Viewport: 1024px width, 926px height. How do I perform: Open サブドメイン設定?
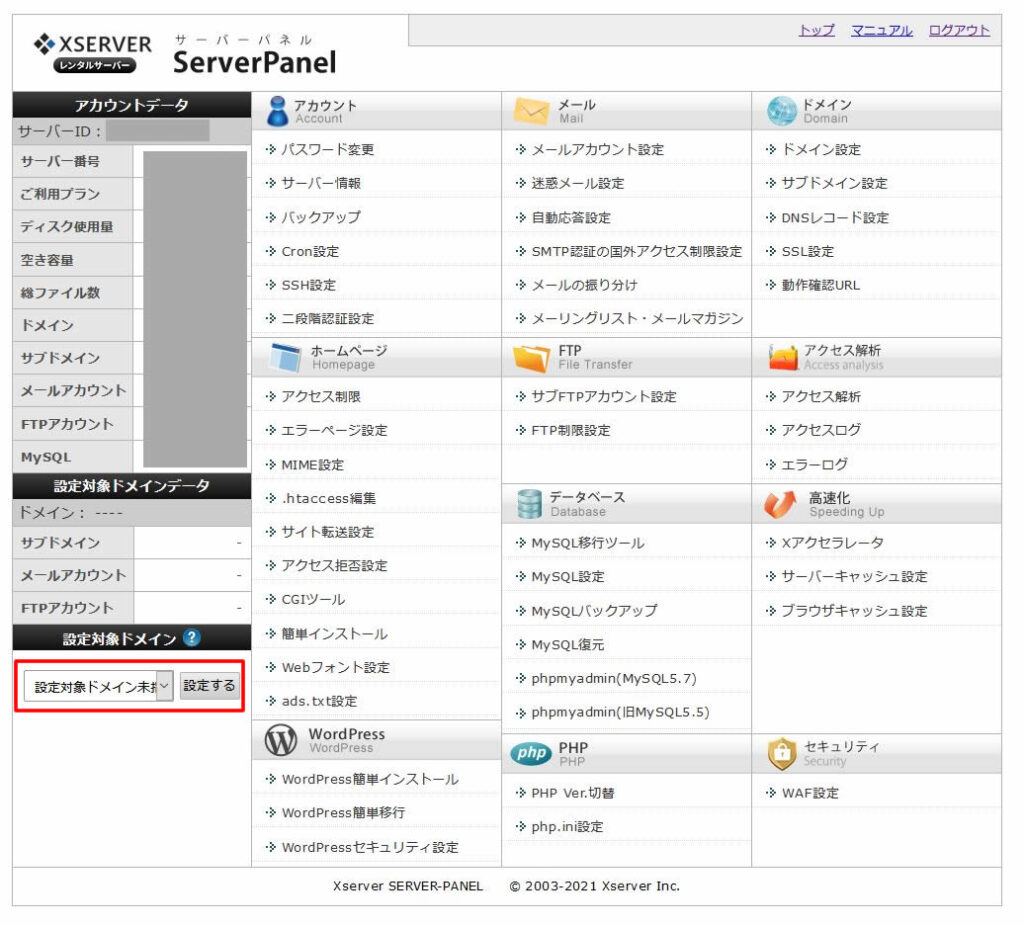(835, 184)
